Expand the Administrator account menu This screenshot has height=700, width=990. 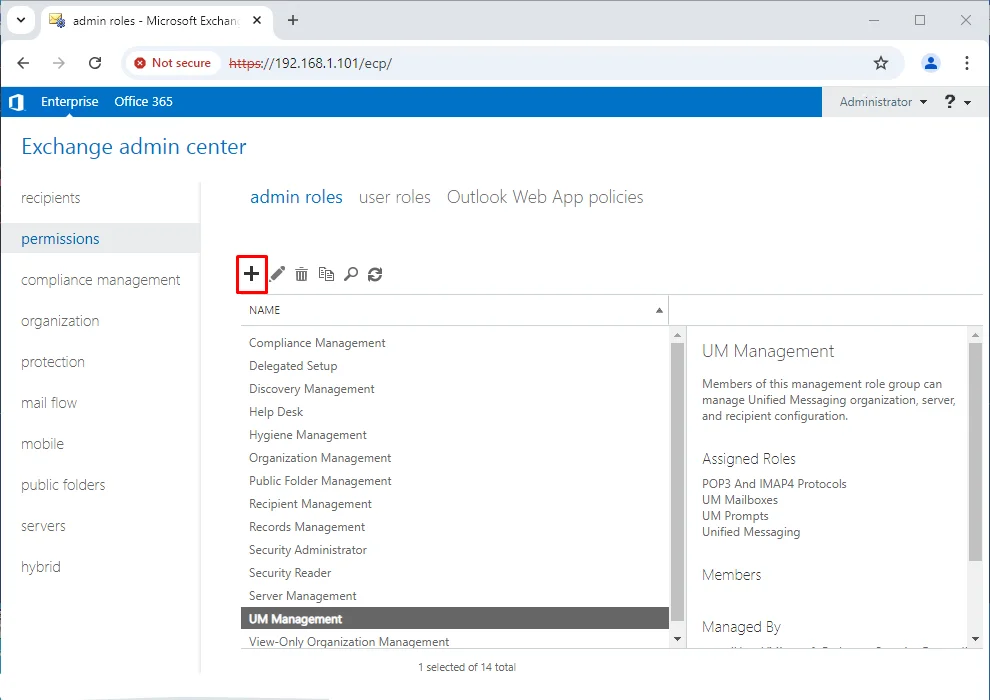[x=883, y=102]
